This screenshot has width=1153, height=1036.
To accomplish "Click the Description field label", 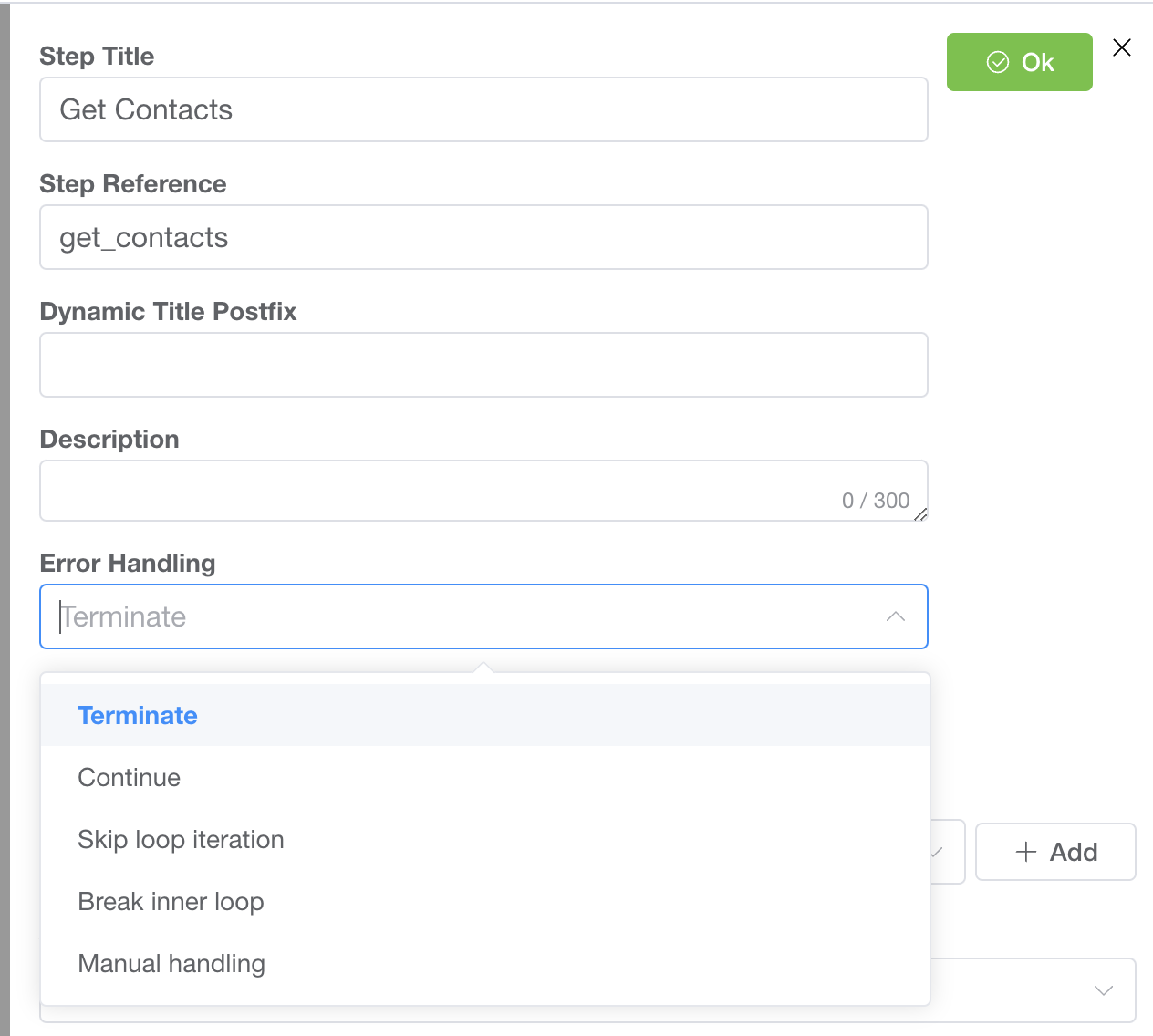I will (109, 440).
